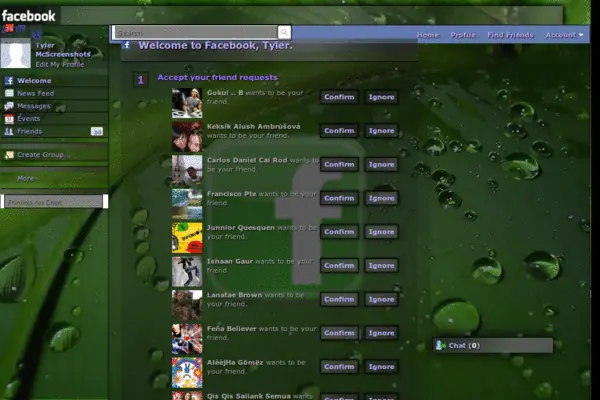Open Francisco Pte's profile photo
This screenshot has width=600, height=400.
(x=187, y=204)
